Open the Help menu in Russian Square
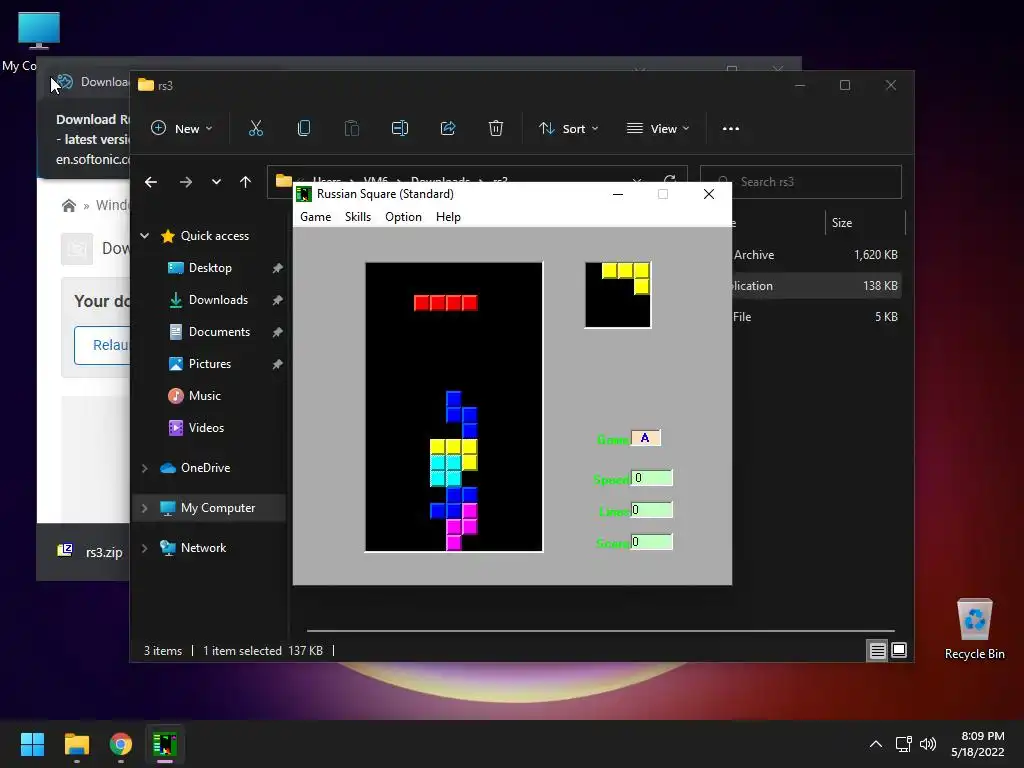 pyautogui.click(x=448, y=217)
